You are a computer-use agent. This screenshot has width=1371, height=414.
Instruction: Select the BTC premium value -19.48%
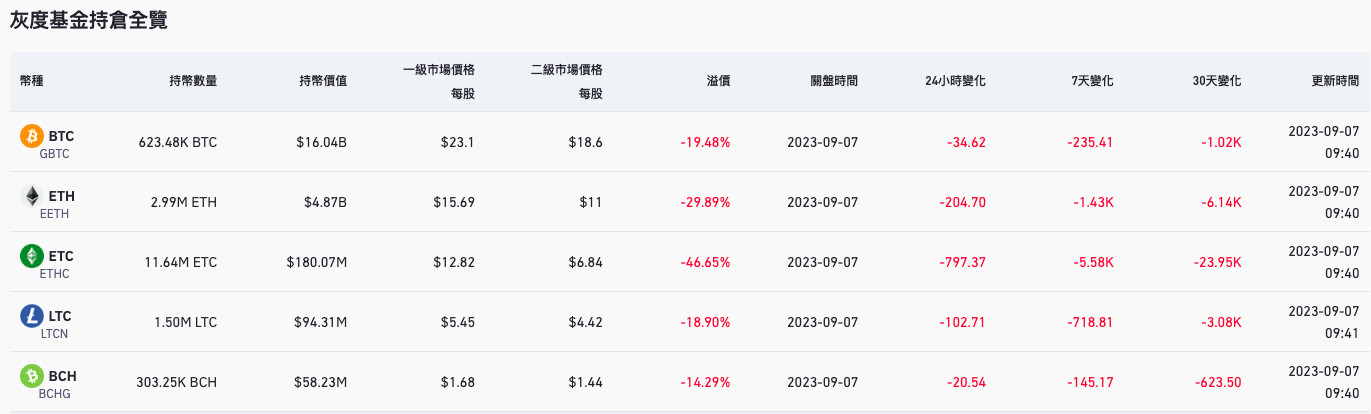click(705, 142)
